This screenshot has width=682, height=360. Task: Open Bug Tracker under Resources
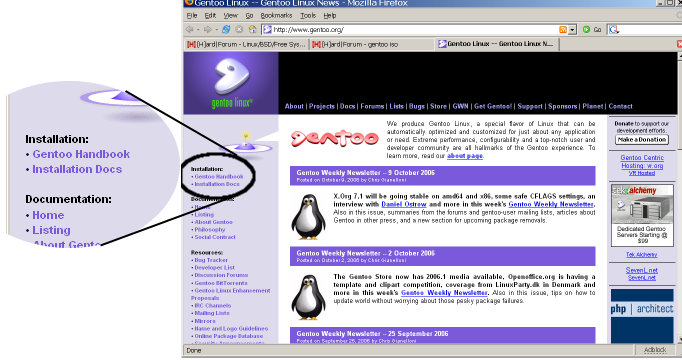211,260
